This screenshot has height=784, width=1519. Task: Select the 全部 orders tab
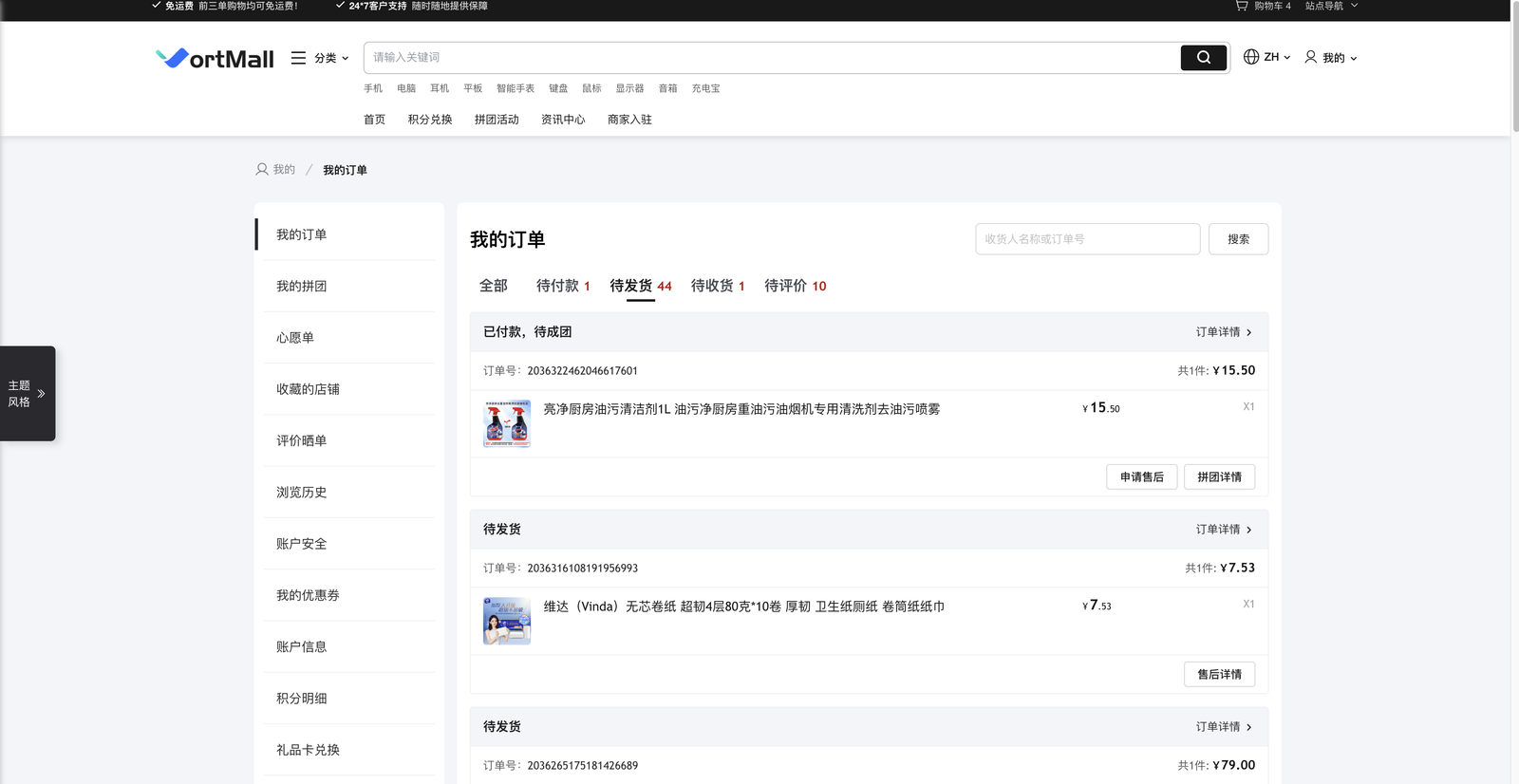coord(493,286)
